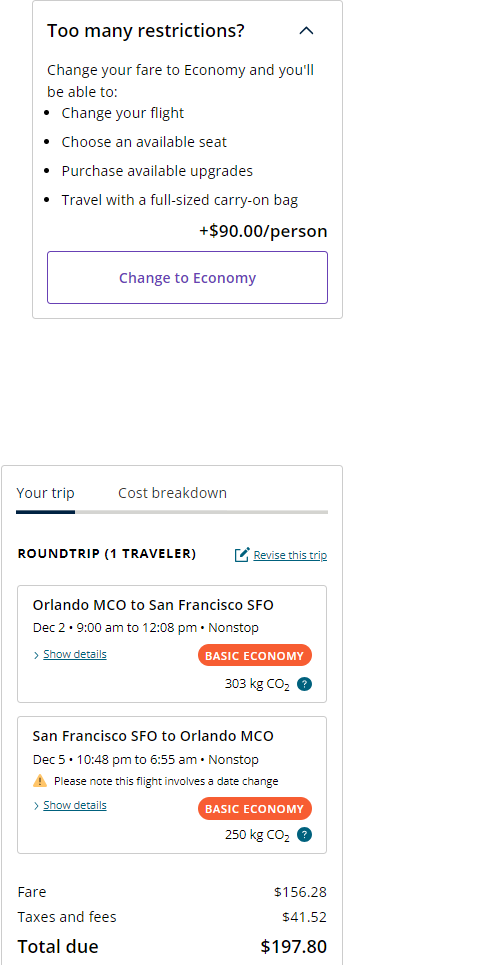Click the San Francisco SFO to Orlando MCO heading

153,736
